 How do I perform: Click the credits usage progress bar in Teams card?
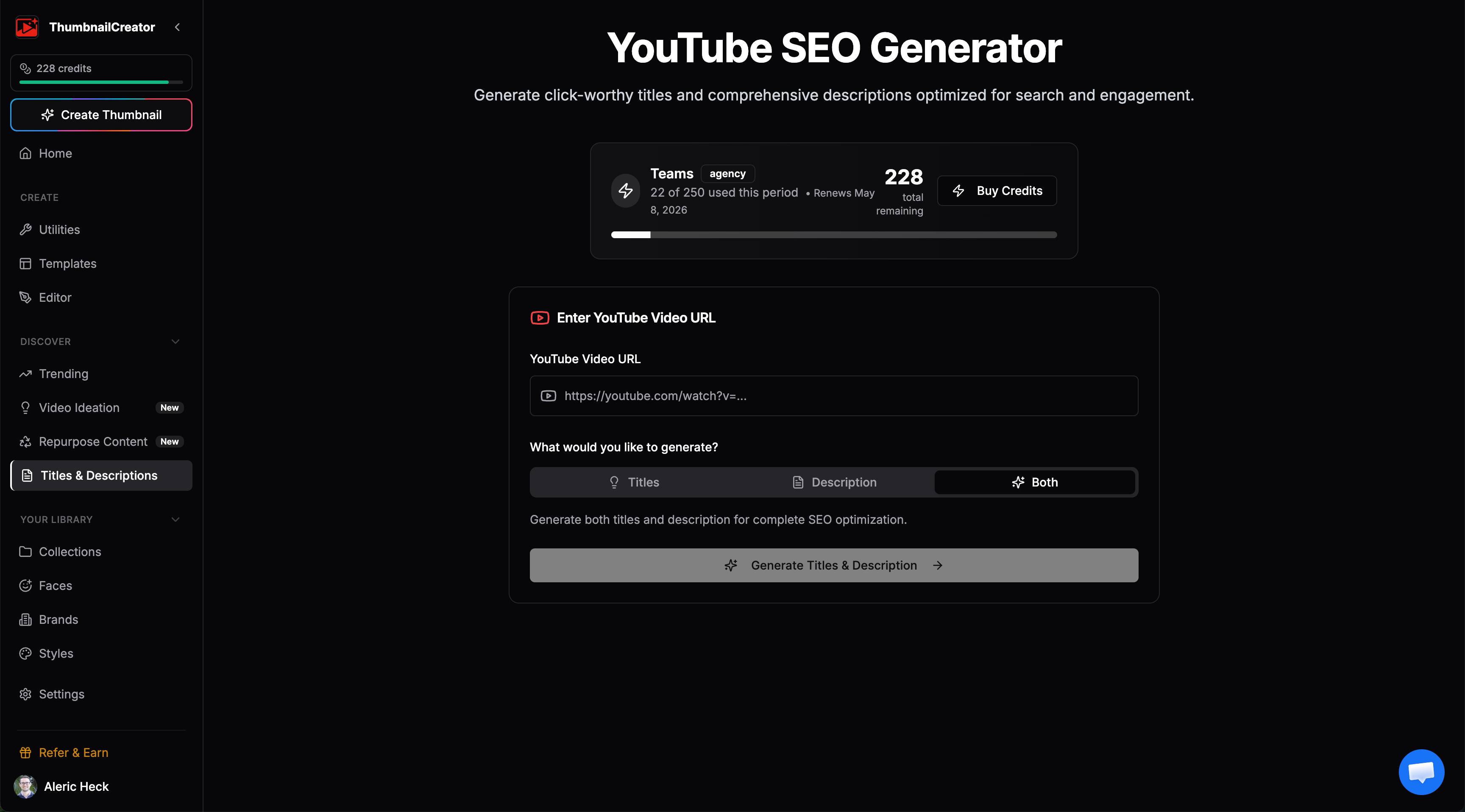pos(834,235)
